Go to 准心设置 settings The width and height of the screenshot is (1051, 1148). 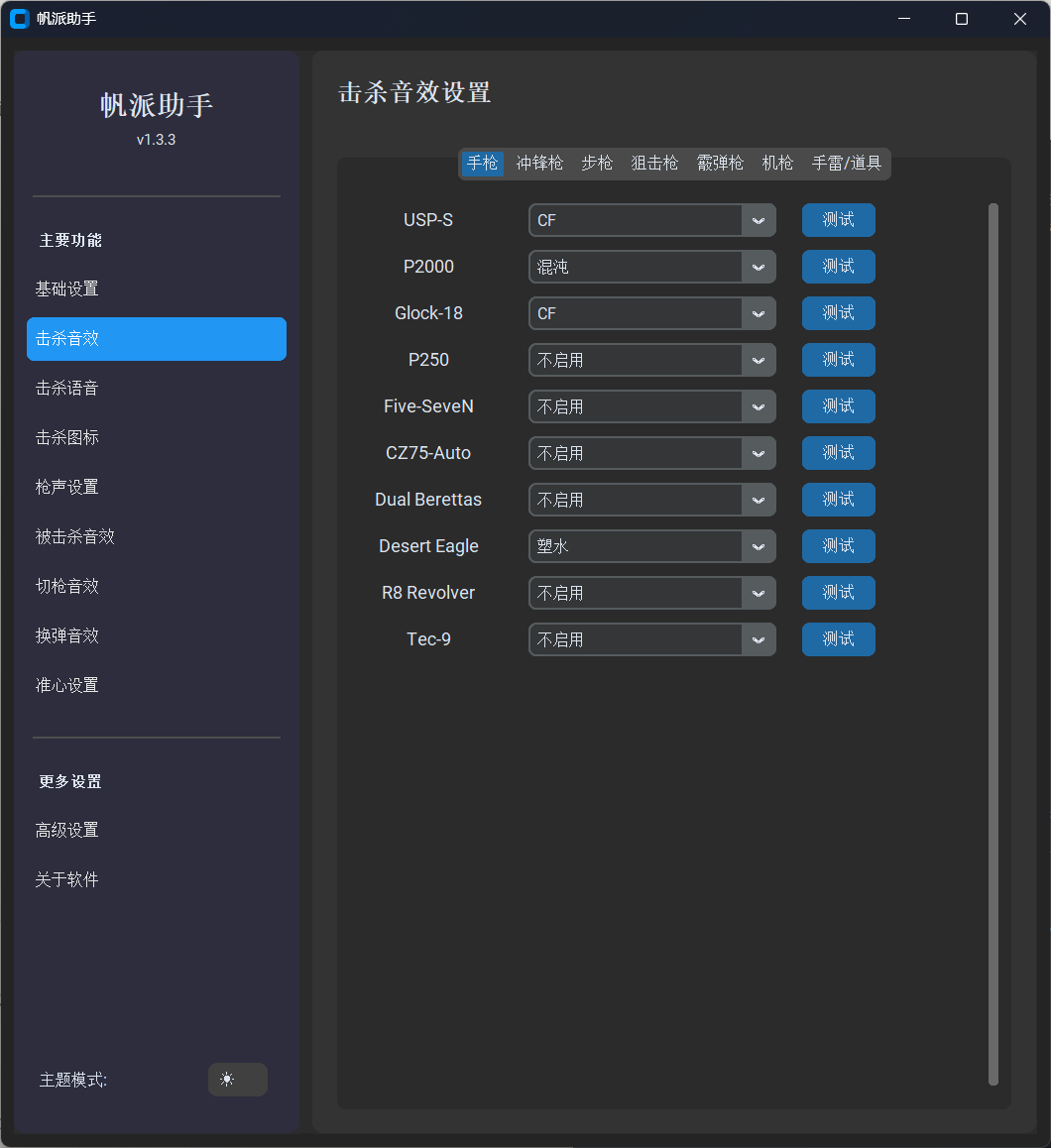[65, 685]
